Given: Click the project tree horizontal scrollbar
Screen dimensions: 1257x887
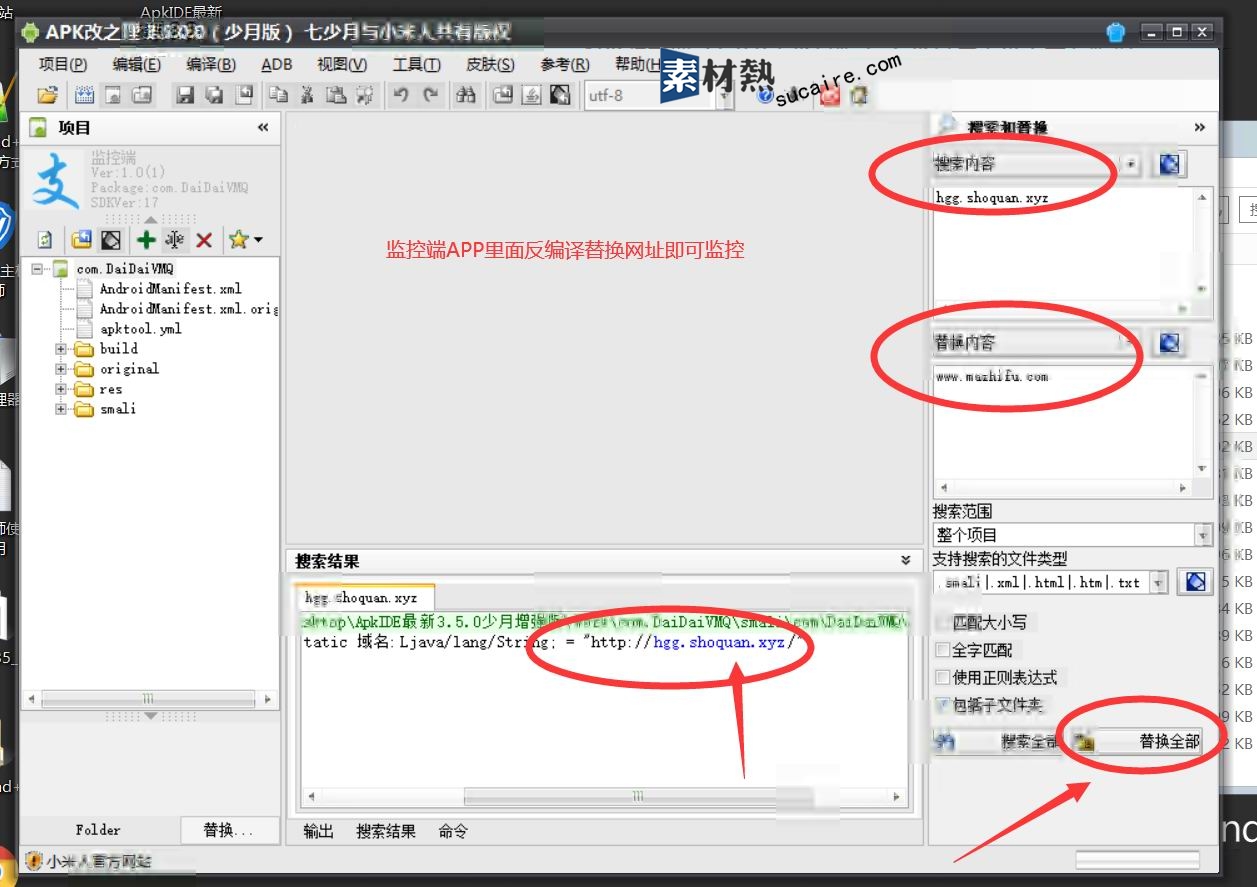Looking at the screenshot, I should coord(150,699).
